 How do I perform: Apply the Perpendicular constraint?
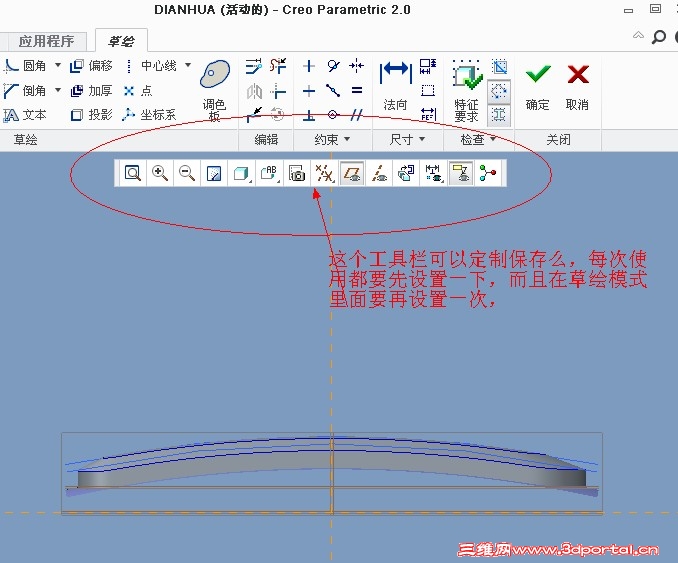[x=309, y=115]
